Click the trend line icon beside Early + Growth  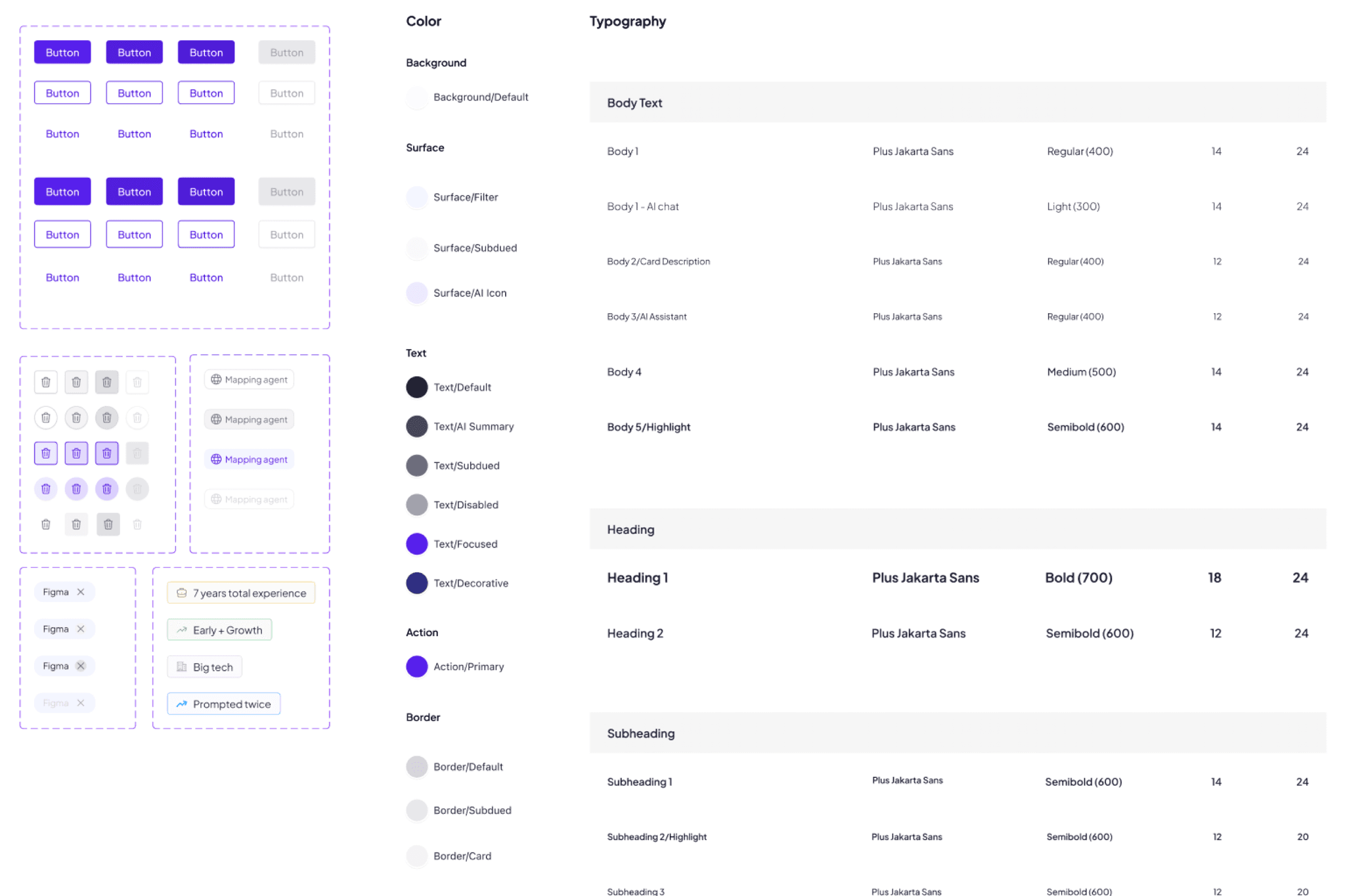click(182, 630)
